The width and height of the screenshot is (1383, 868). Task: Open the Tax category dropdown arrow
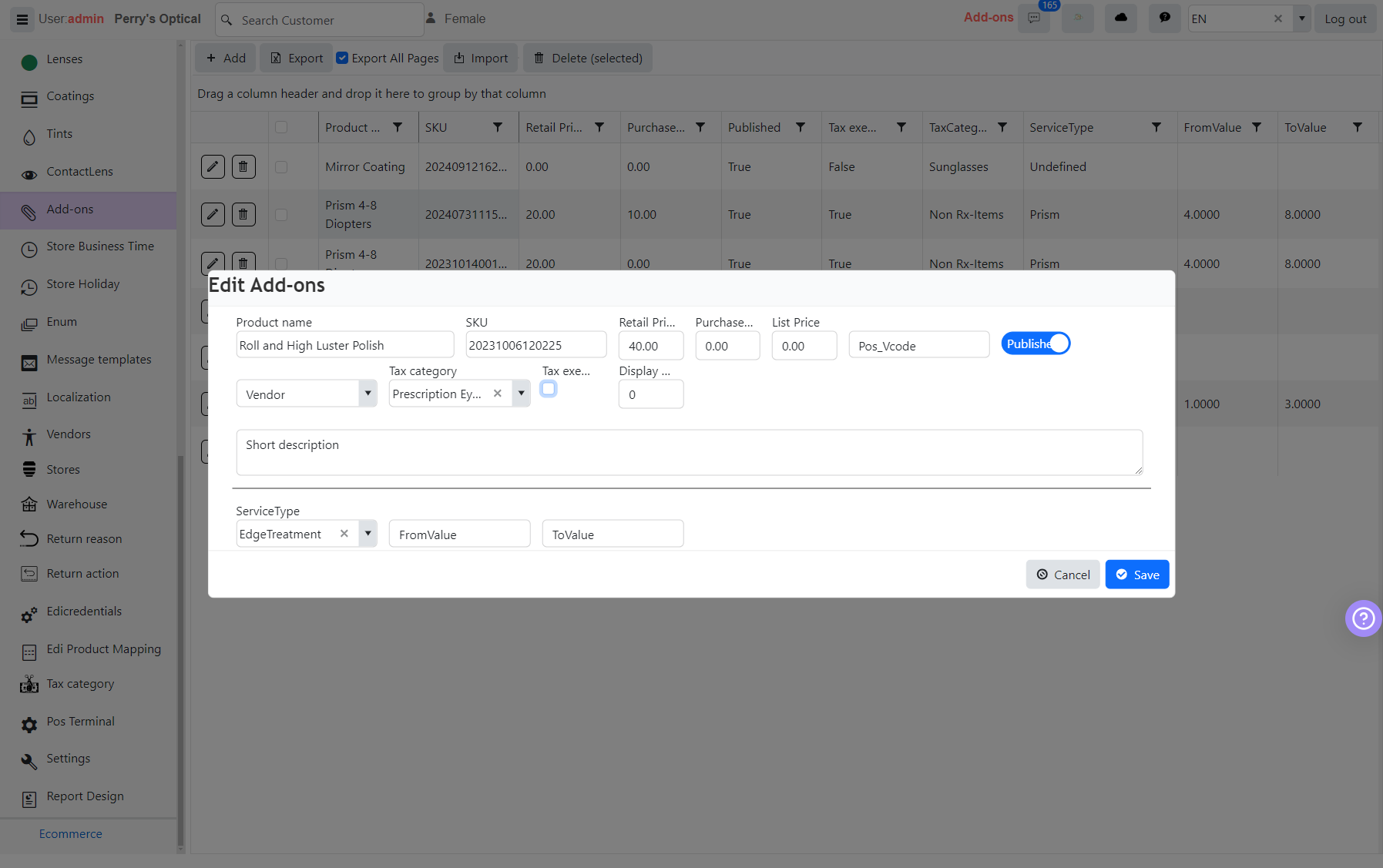tap(522, 394)
